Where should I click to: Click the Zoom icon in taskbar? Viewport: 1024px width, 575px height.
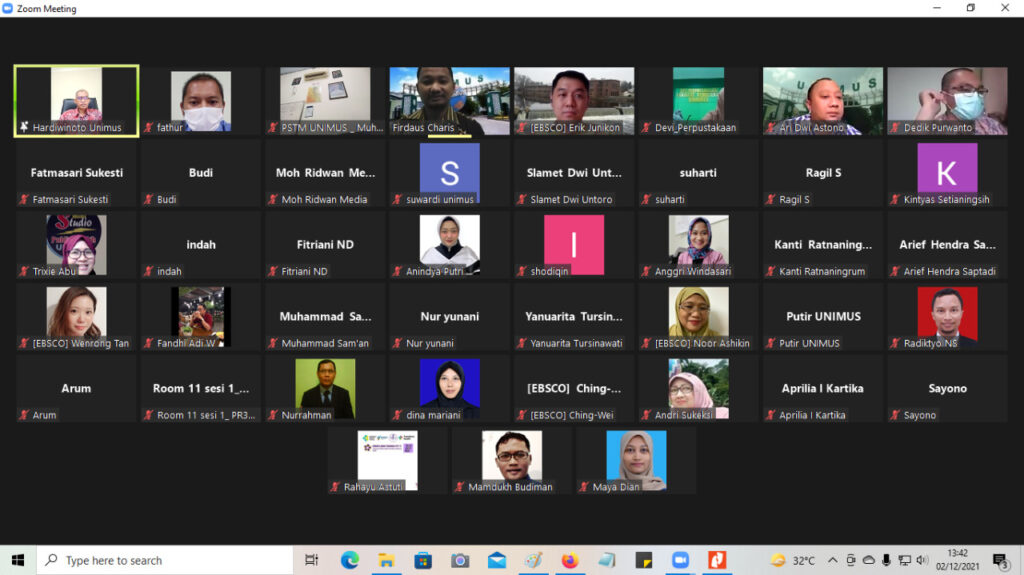(680, 560)
